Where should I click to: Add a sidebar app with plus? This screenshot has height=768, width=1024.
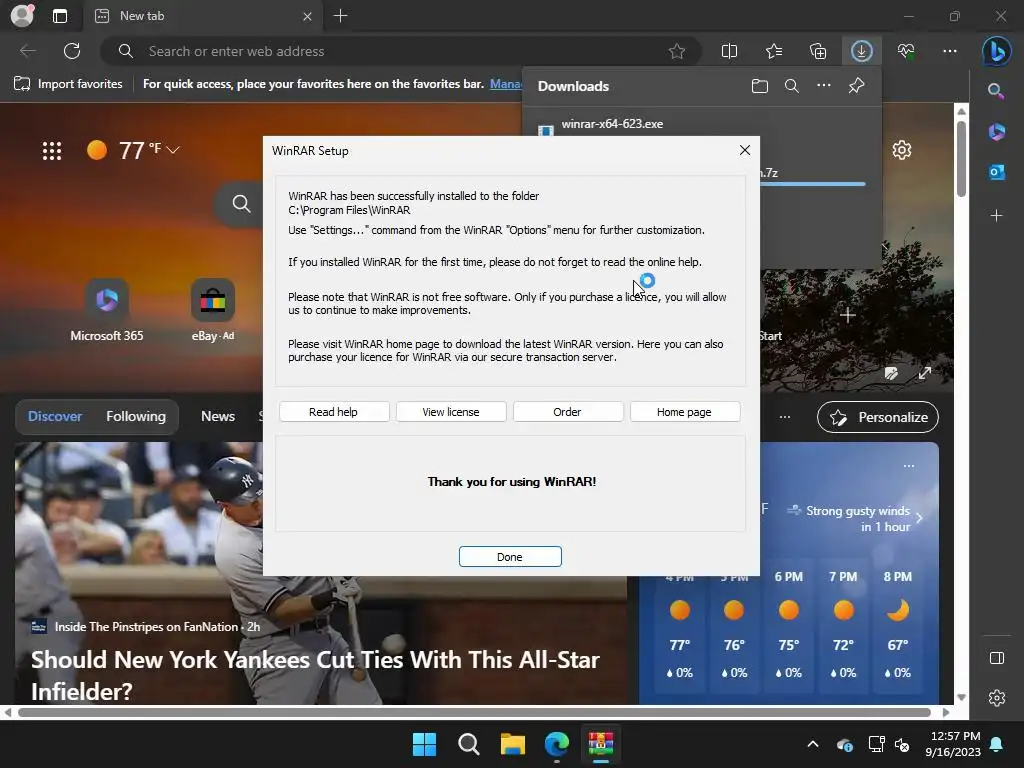[997, 216]
